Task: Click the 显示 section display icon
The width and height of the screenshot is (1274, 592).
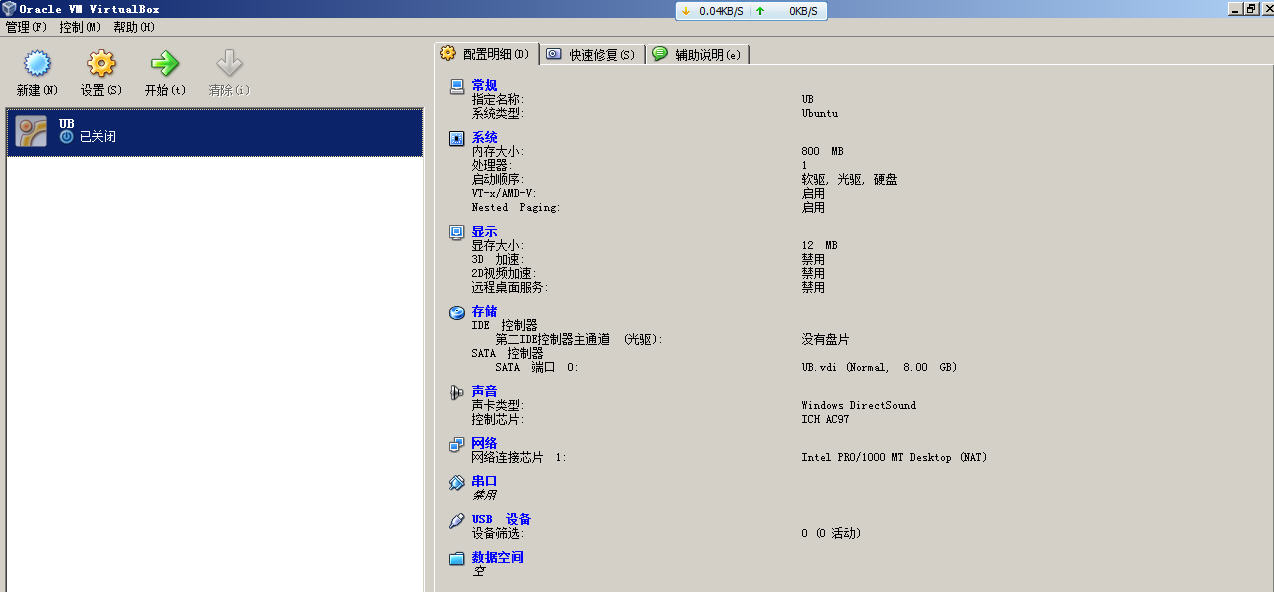Action: [x=457, y=232]
